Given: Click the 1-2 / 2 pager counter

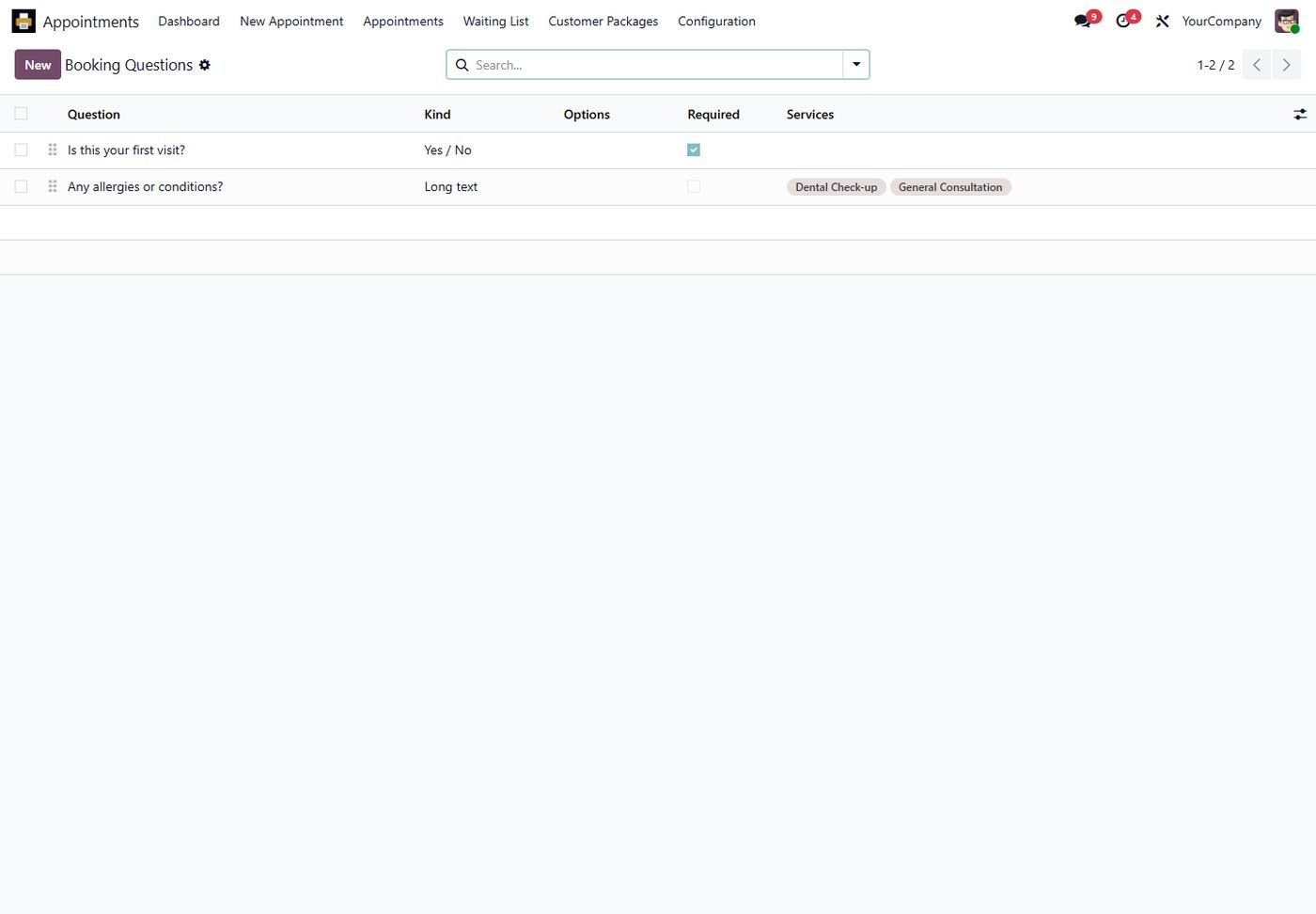Looking at the screenshot, I should 1215,65.
